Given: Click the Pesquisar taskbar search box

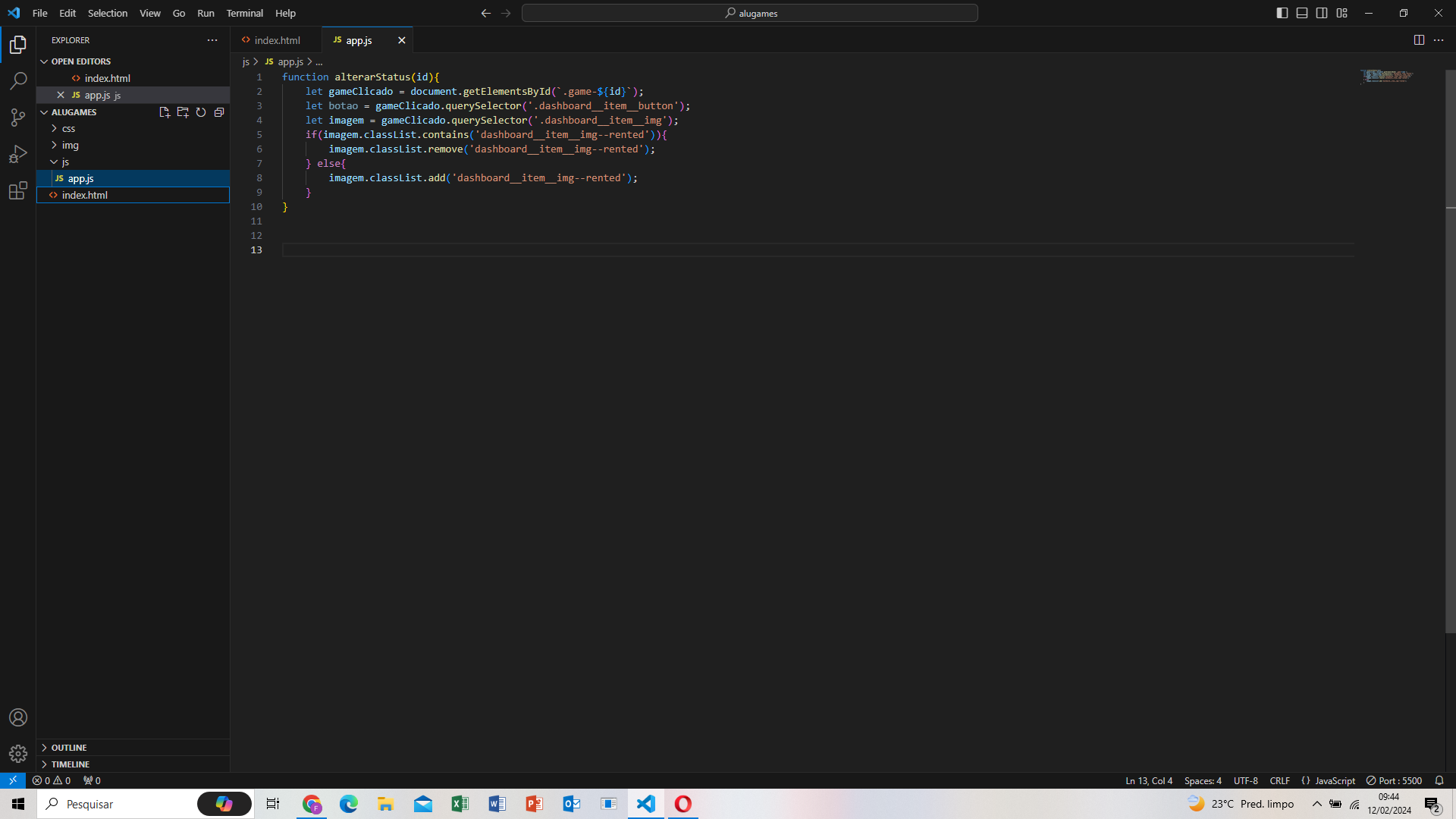Looking at the screenshot, I should click(x=144, y=804).
